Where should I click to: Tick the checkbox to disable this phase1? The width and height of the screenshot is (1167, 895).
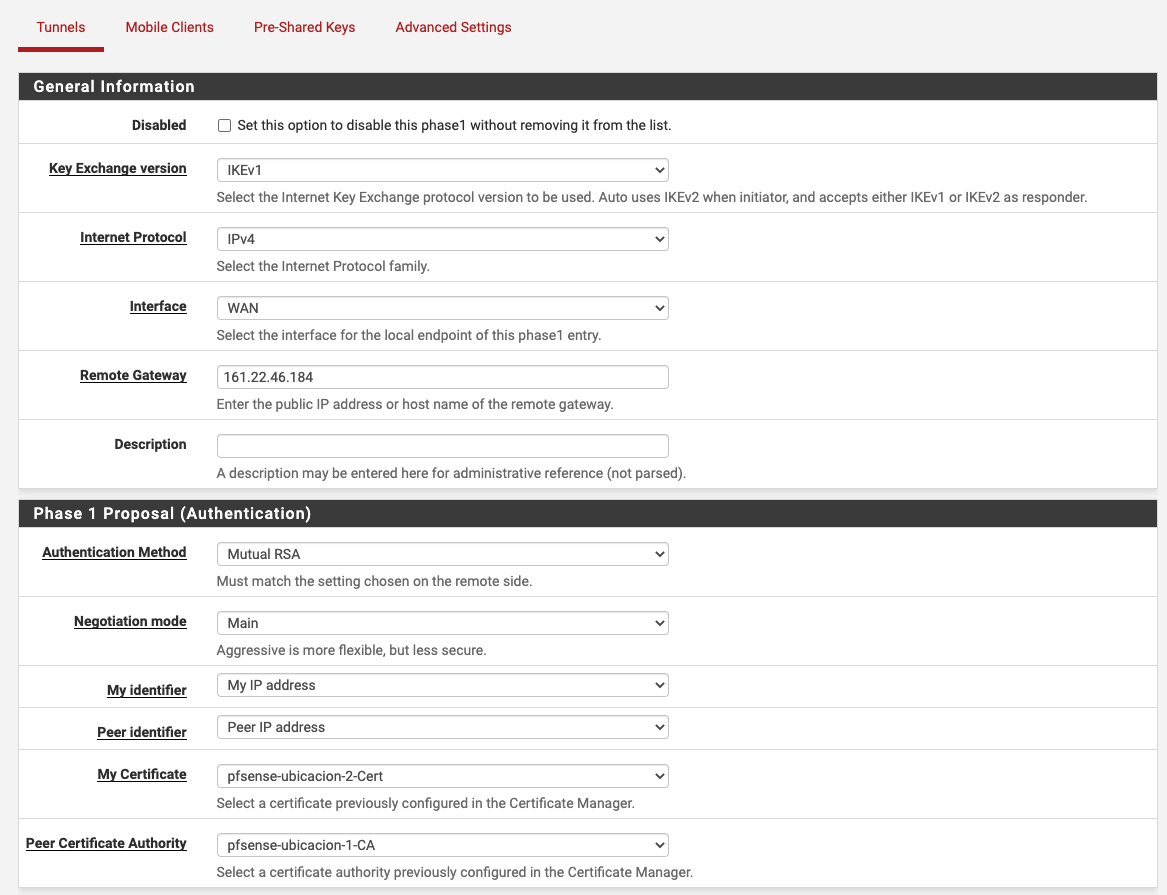click(224, 126)
